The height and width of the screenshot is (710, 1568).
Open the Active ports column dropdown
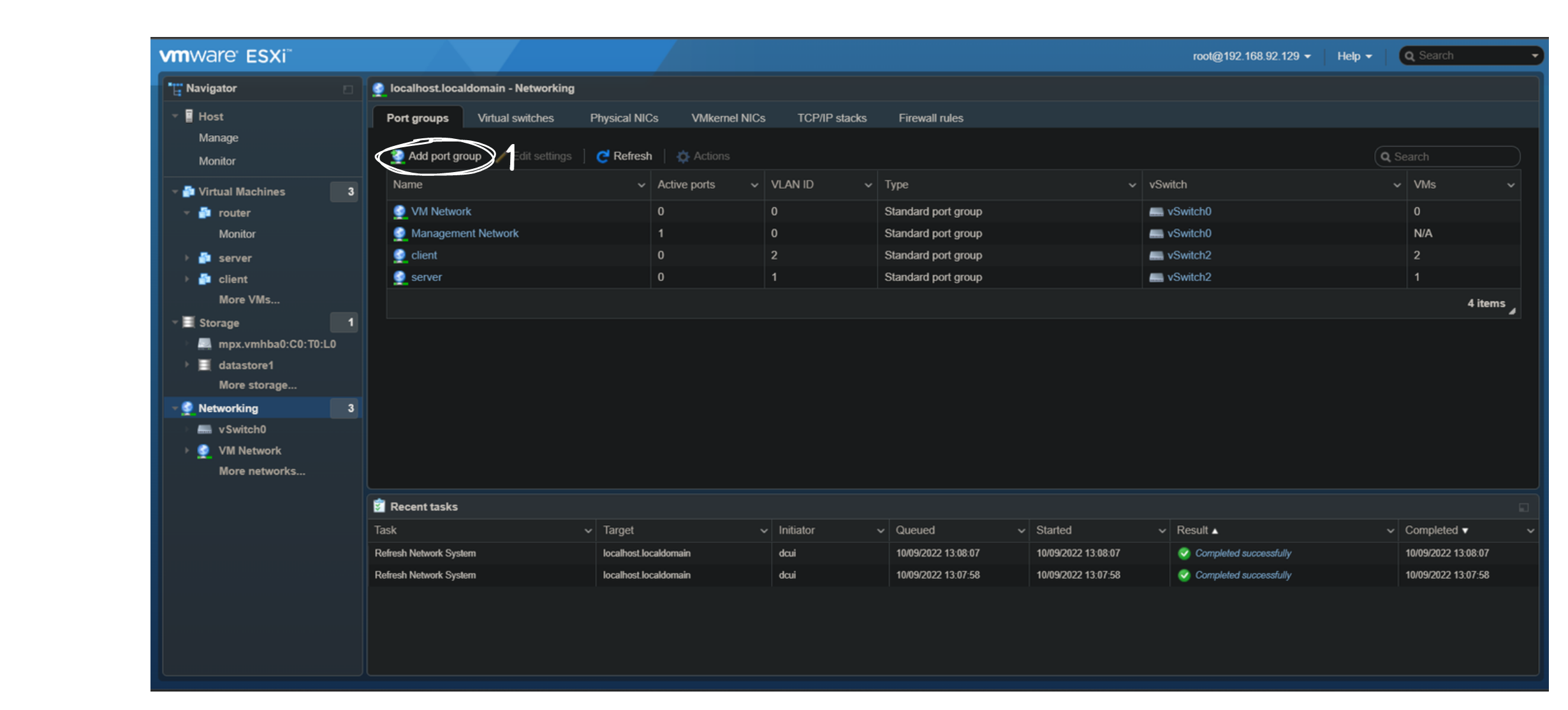755,185
